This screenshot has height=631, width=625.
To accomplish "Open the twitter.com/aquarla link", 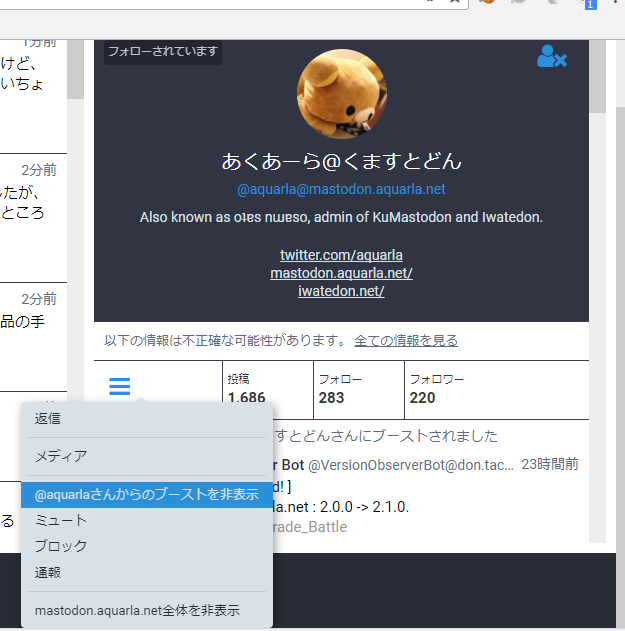I will pos(341,255).
